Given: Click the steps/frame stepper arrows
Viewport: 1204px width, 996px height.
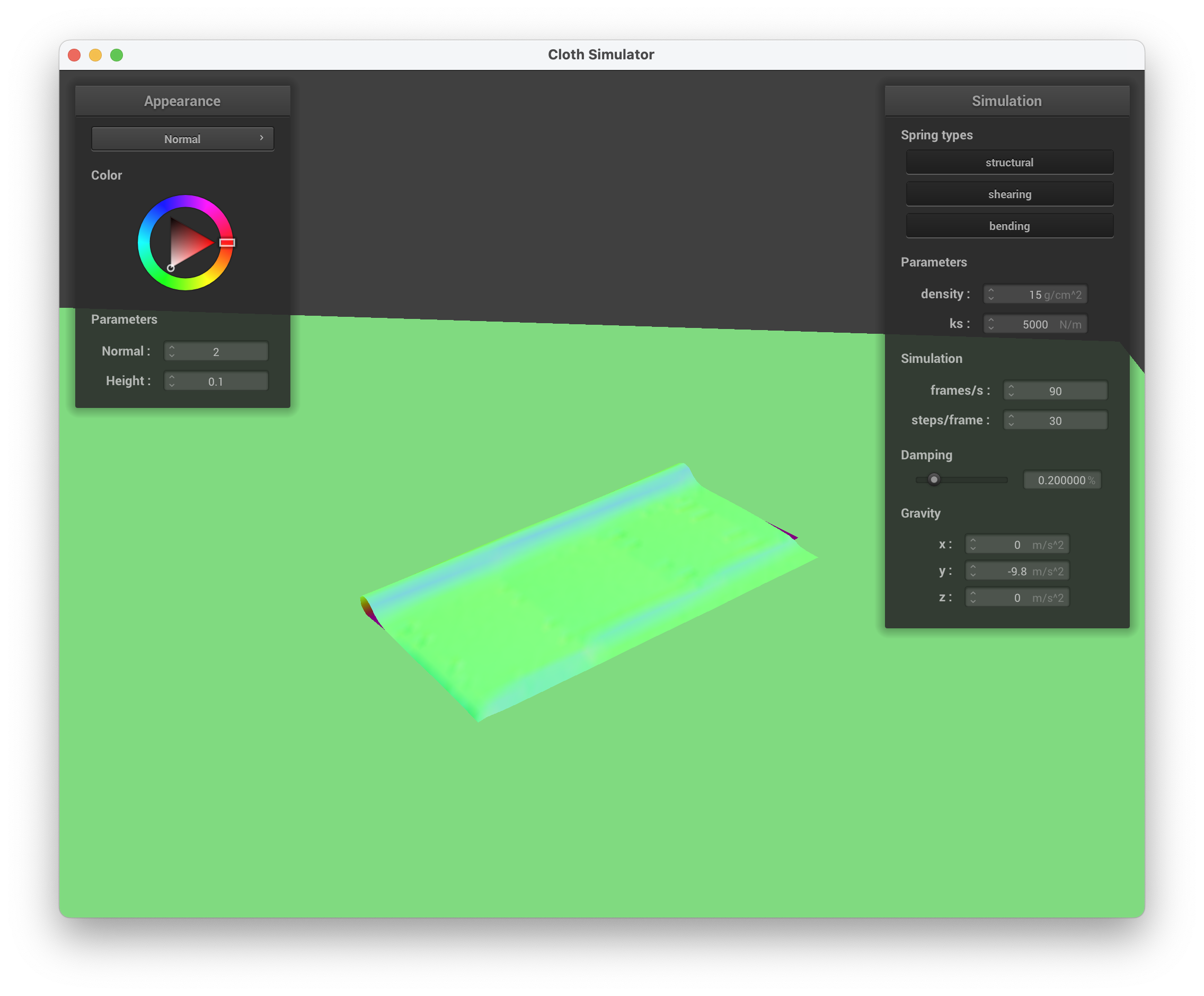Looking at the screenshot, I should pyautogui.click(x=1011, y=420).
